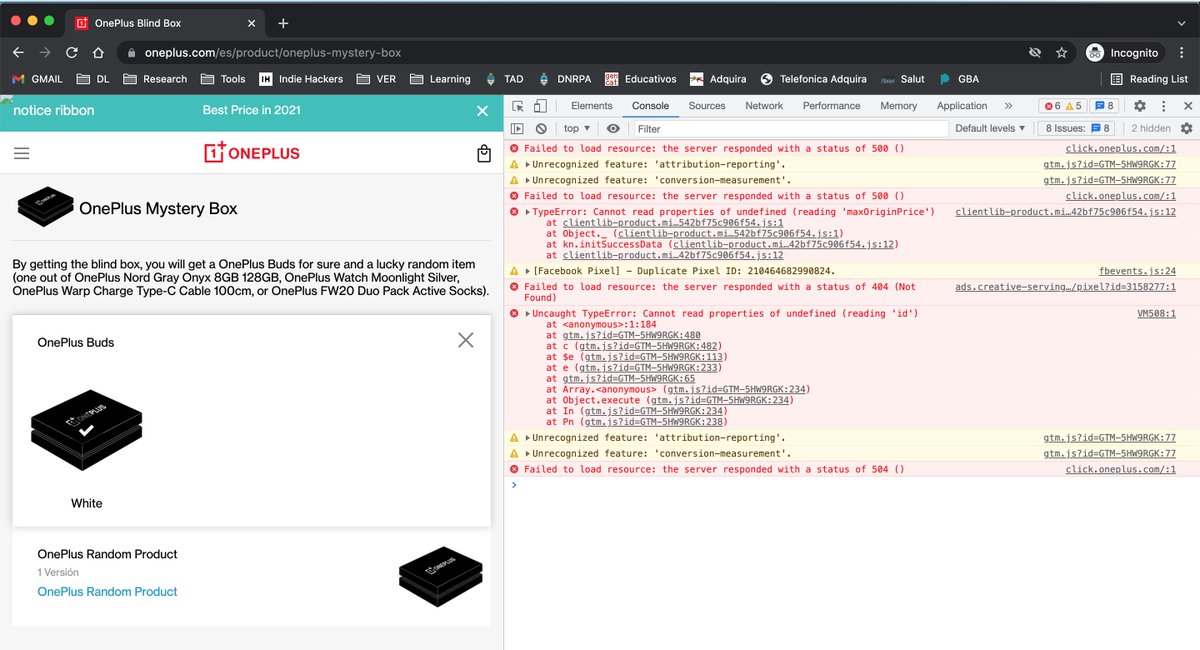The height and width of the screenshot is (650, 1200).
Task: Focus the console Filter input
Action: (790, 128)
